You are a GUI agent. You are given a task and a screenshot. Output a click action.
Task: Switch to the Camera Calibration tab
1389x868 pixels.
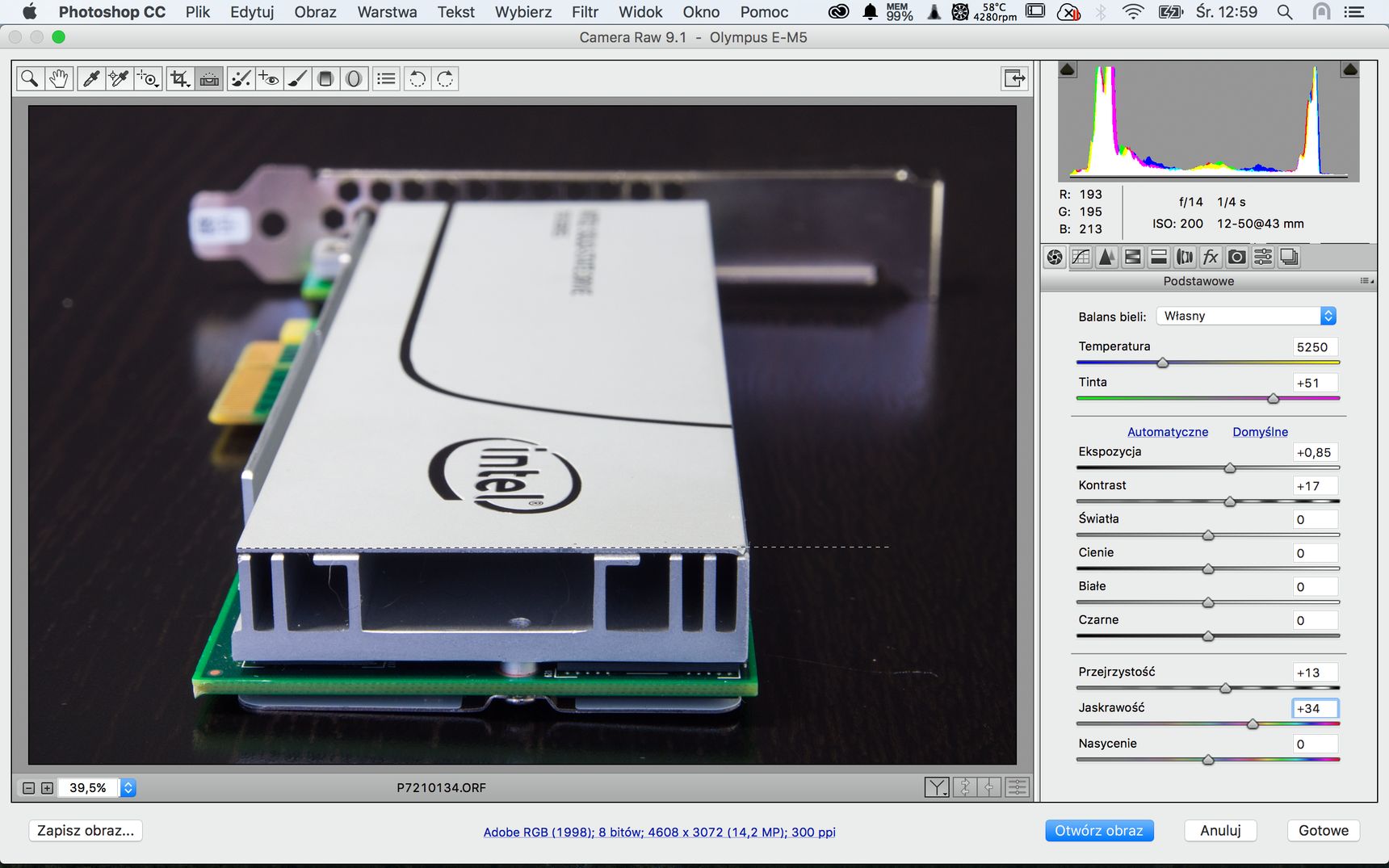point(1236,258)
